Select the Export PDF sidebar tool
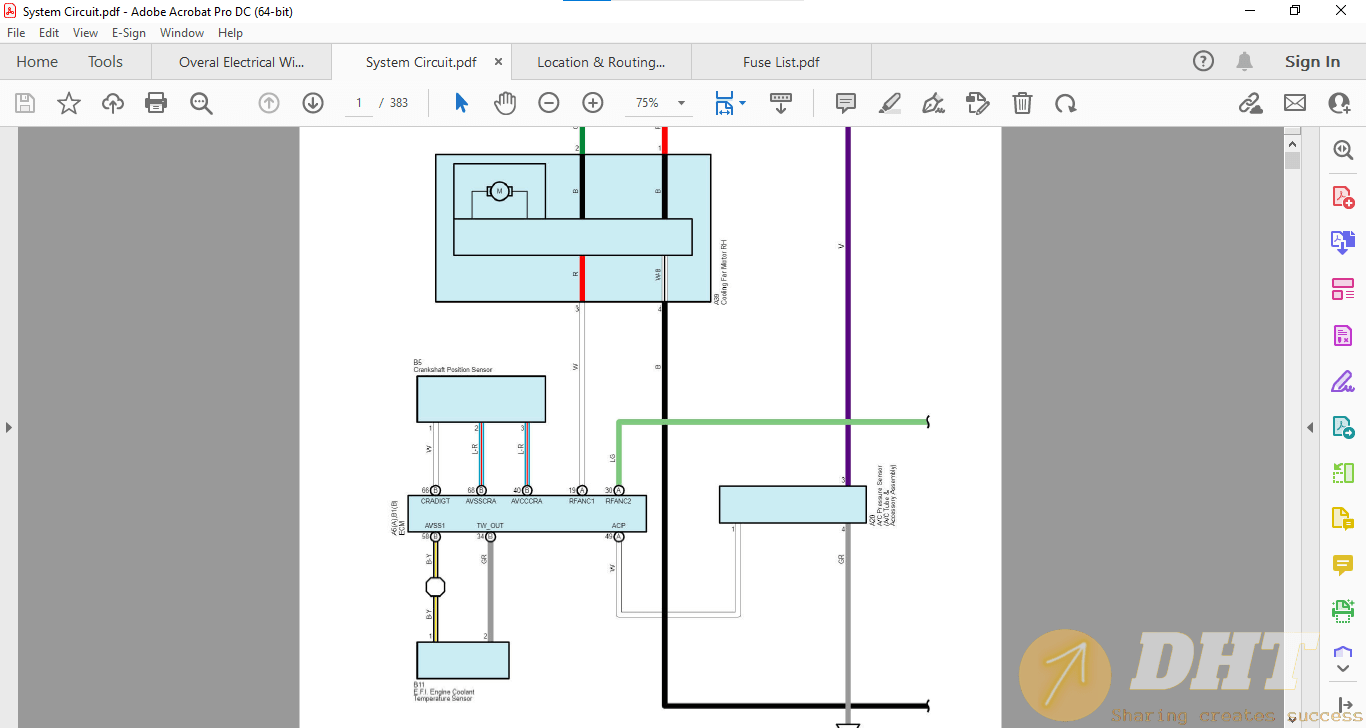Viewport: 1366px width, 728px height. 1341,242
